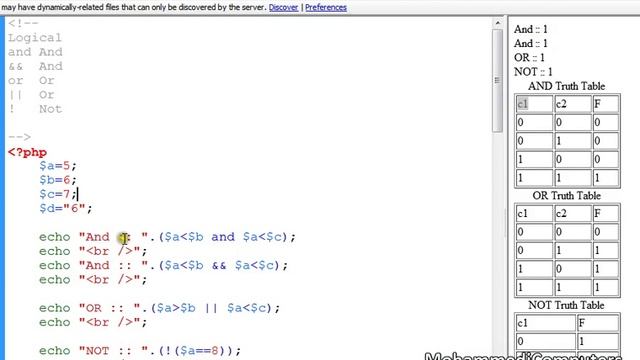Click the F header in OR table

pyautogui.click(x=606, y=213)
